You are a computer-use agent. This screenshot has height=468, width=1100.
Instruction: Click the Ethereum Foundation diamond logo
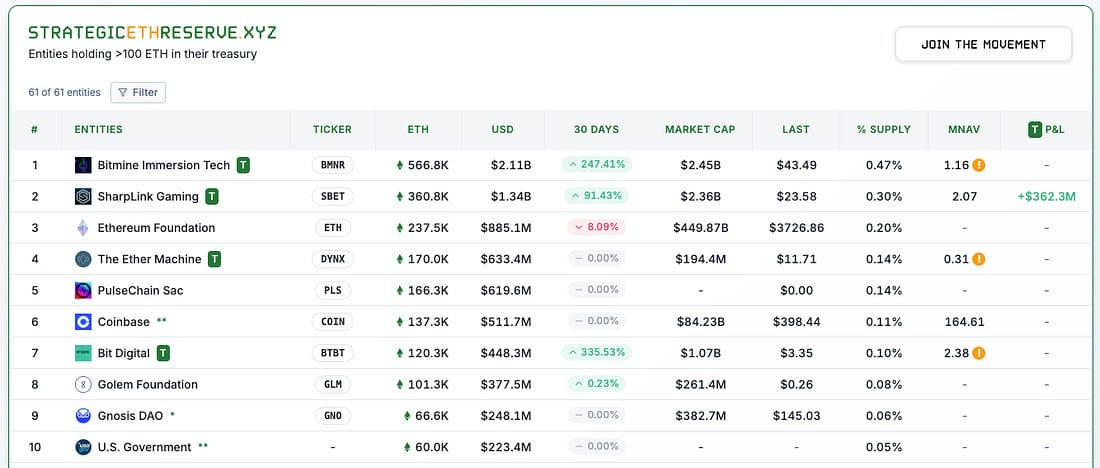point(83,228)
